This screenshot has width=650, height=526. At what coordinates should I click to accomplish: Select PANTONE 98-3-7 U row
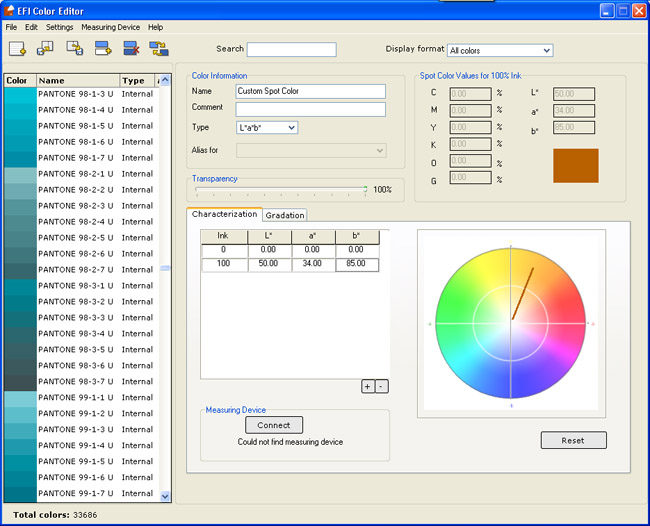82,382
